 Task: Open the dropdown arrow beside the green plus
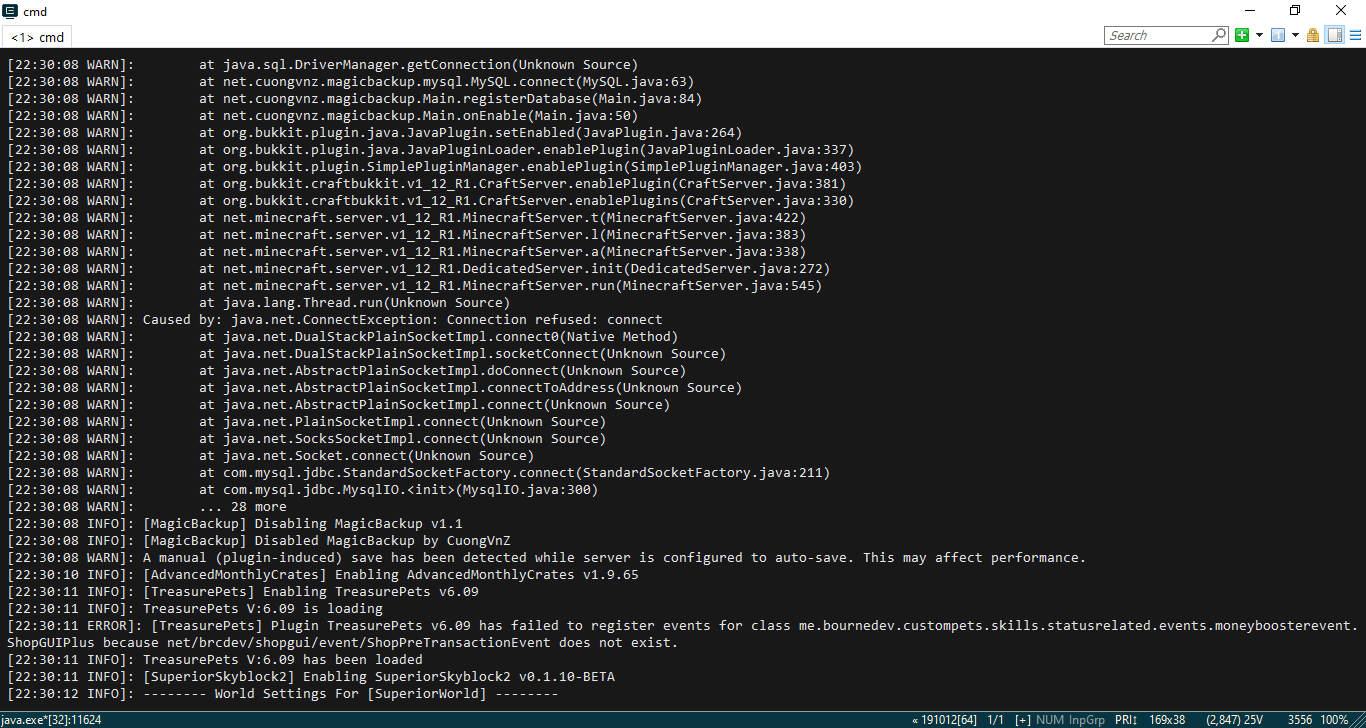click(1259, 35)
